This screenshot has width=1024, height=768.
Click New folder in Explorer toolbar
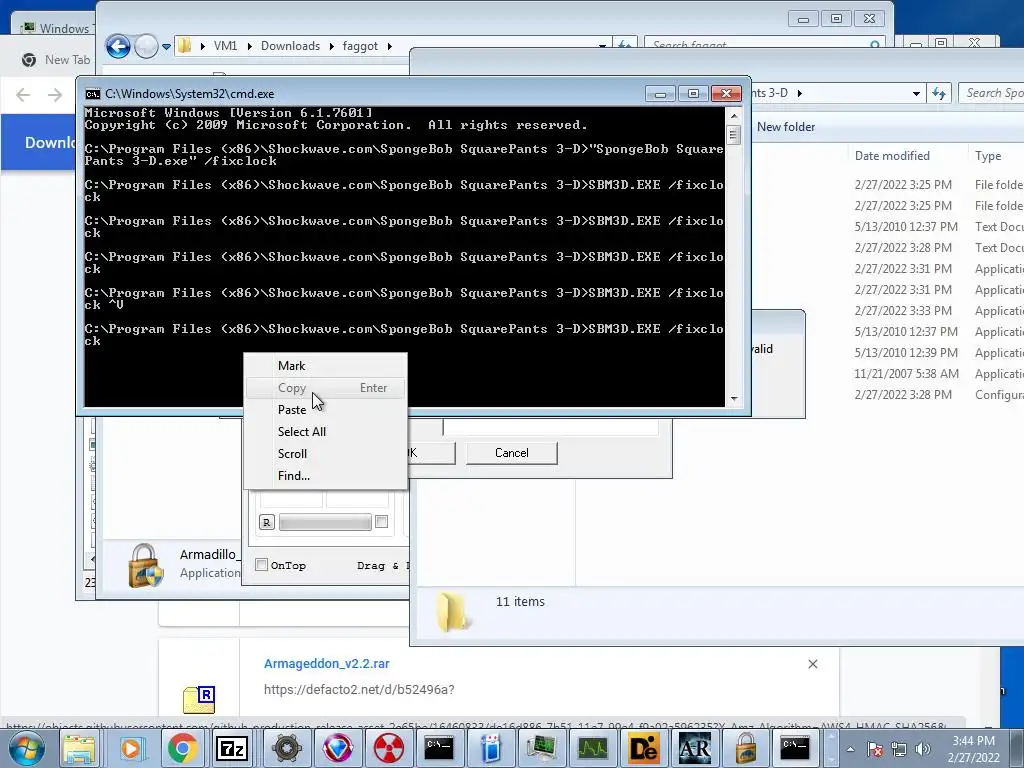coord(786,127)
